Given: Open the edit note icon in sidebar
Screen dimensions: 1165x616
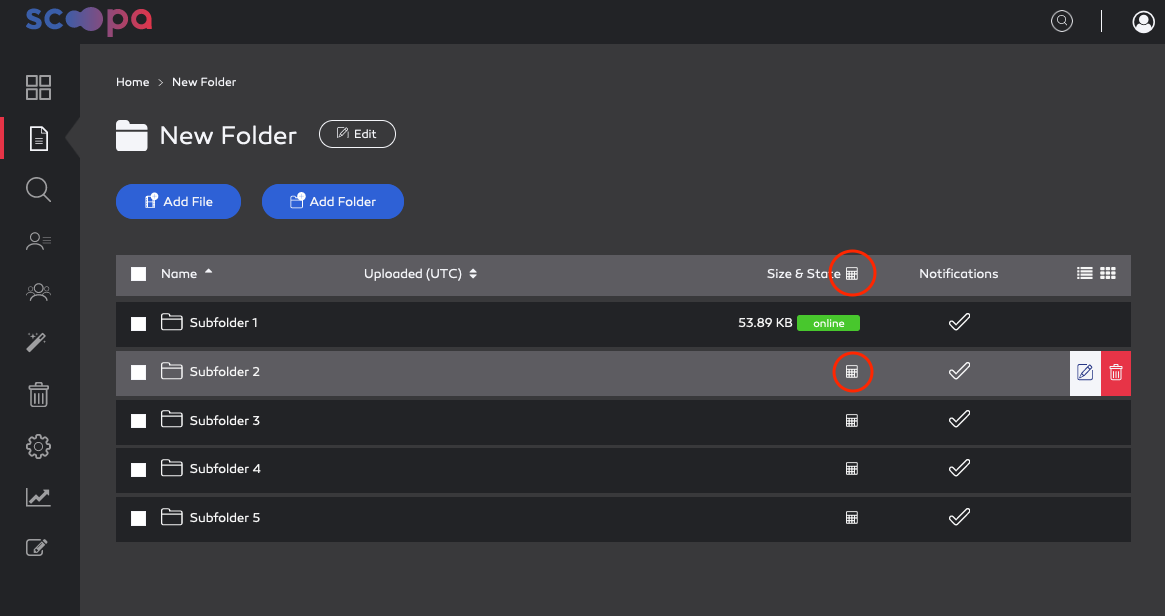Looking at the screenshot, I should tap(36, 548).
